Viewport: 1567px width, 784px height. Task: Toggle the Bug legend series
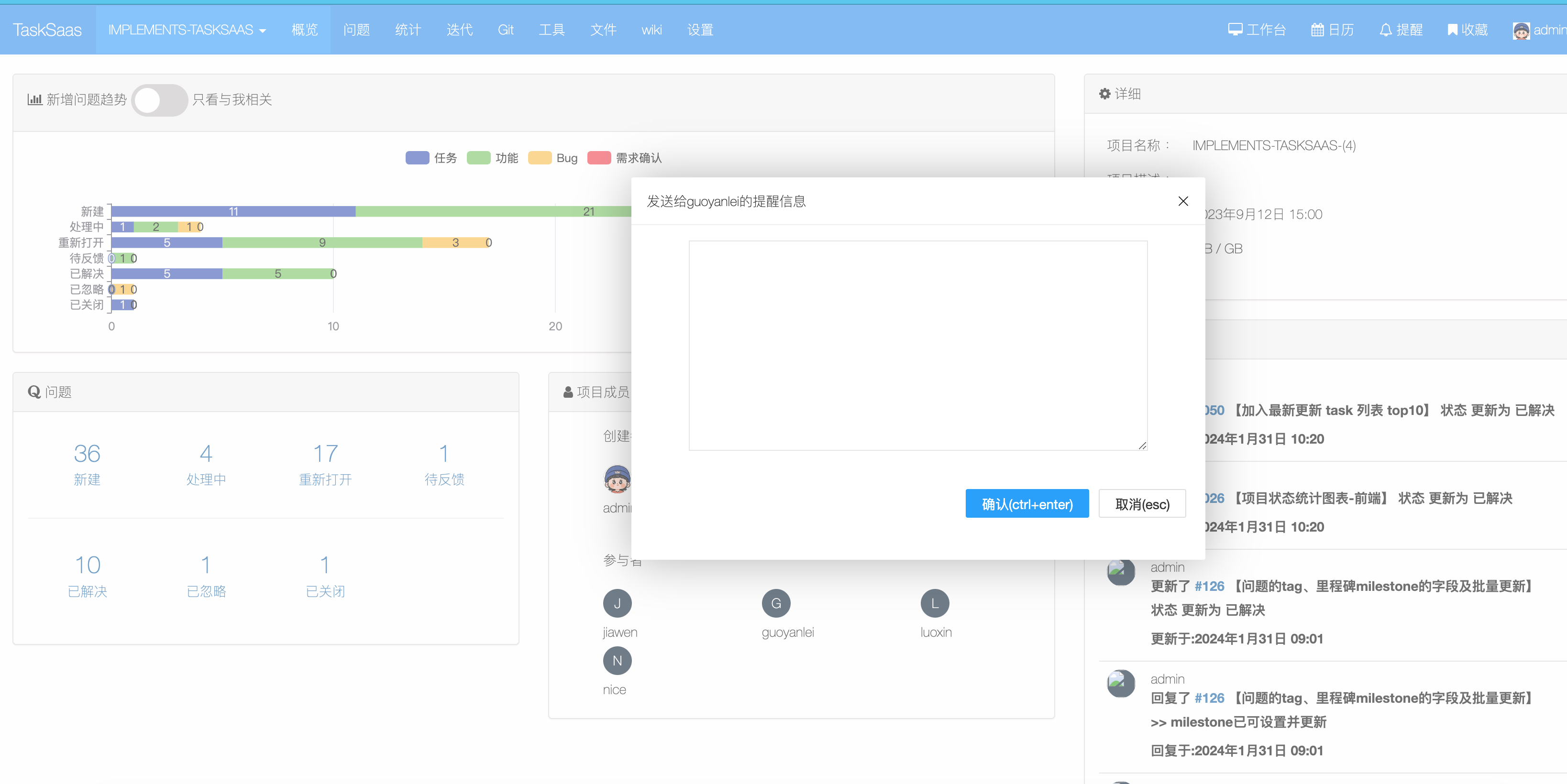coord(540,158)
